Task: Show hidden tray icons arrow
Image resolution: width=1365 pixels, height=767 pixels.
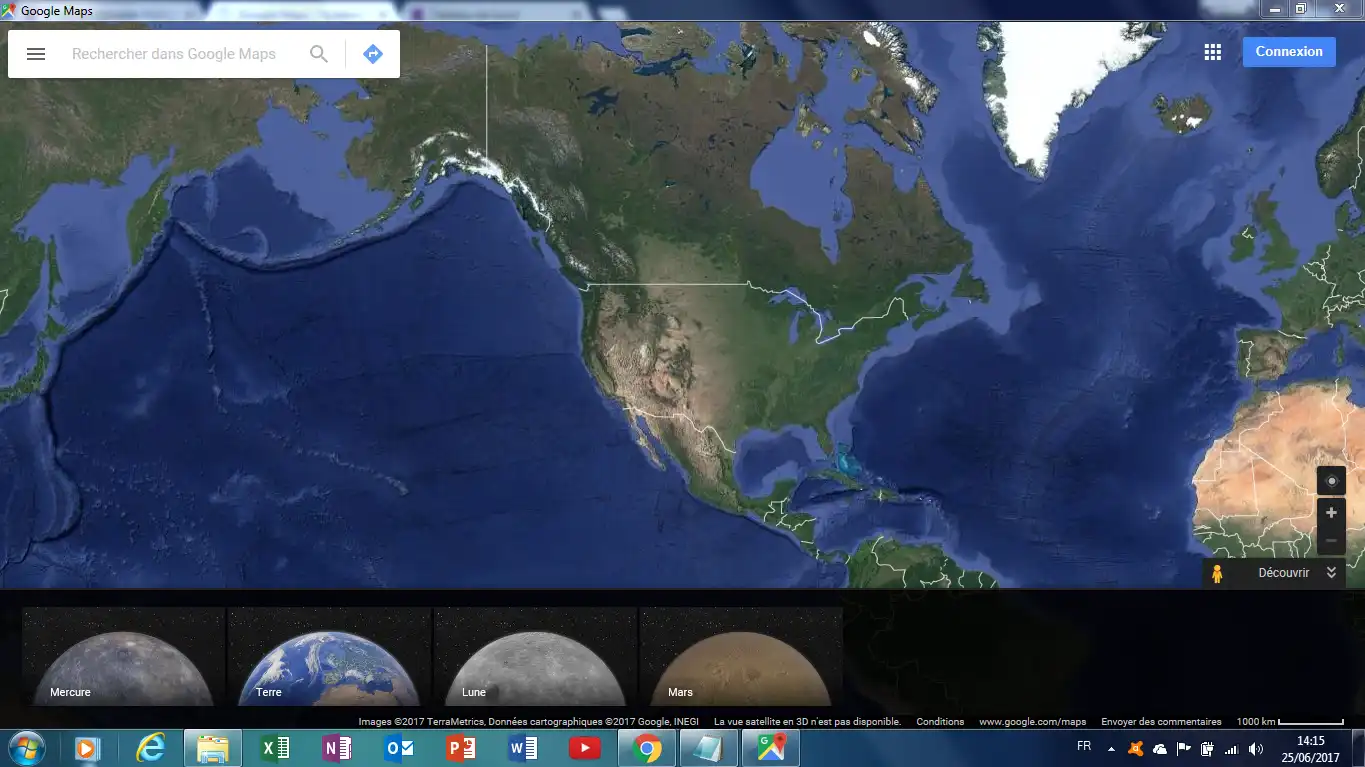Action: tap(1111, 748)
